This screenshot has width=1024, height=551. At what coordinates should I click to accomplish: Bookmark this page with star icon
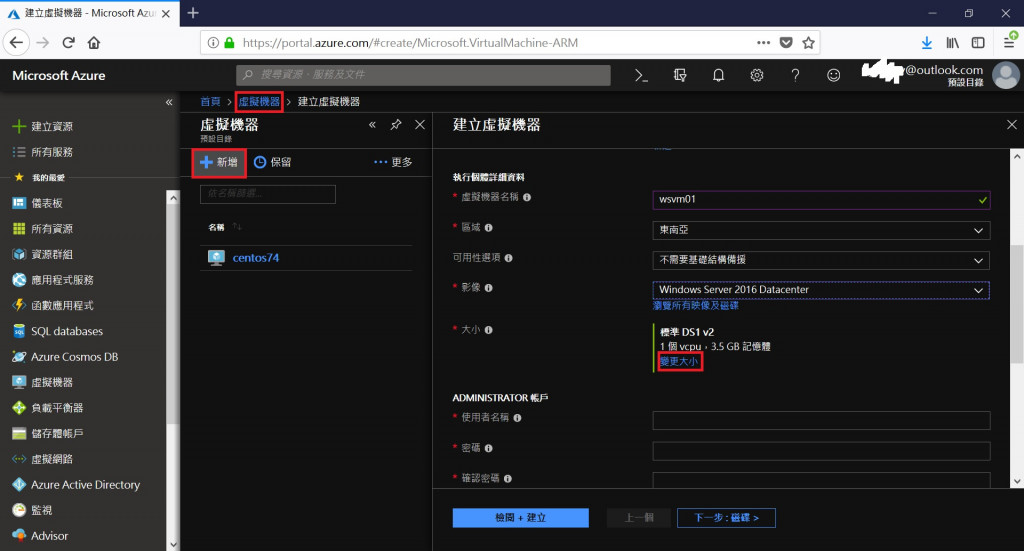point(808,43)
